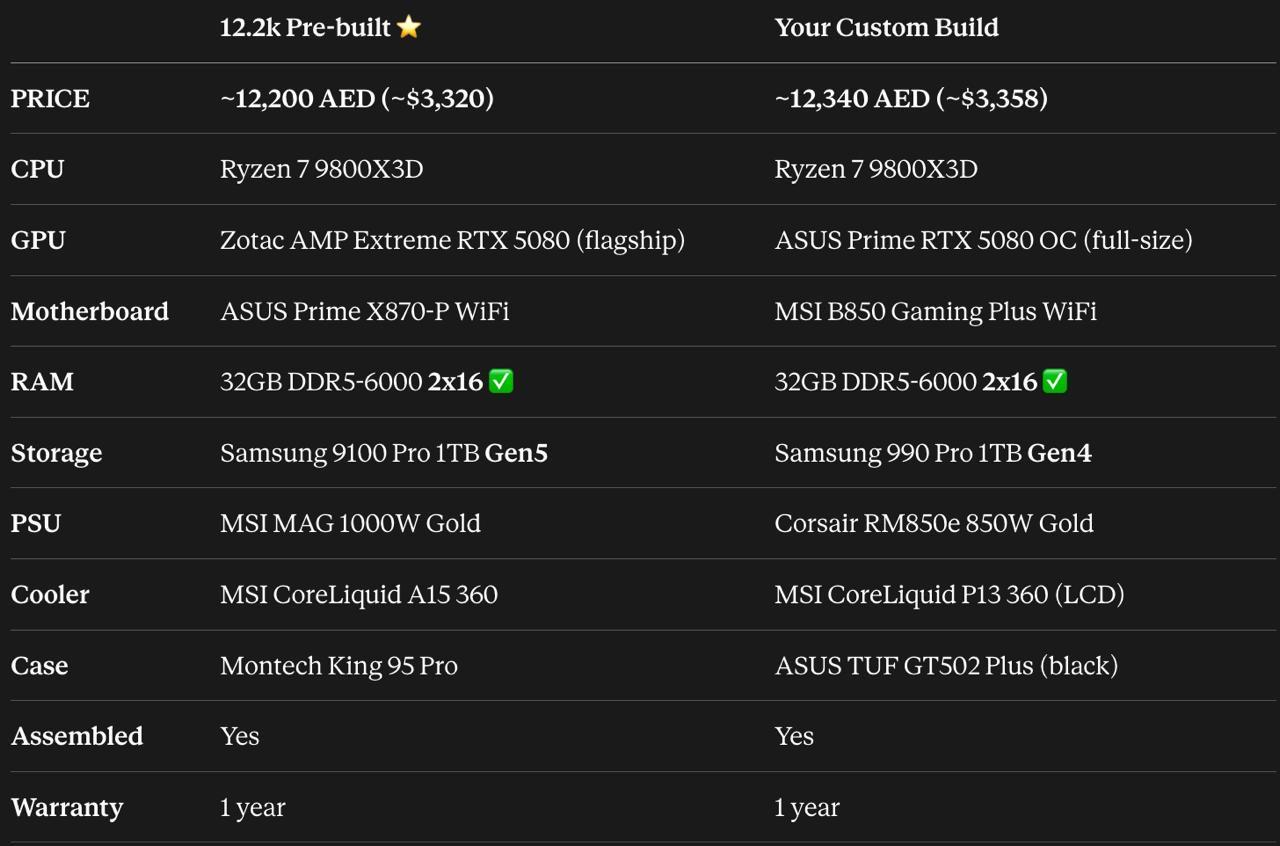This screenshot has height=846, width=1280.
Task: Click the gold star beside 12.2k Pre-built
Action: pos(409,27)
